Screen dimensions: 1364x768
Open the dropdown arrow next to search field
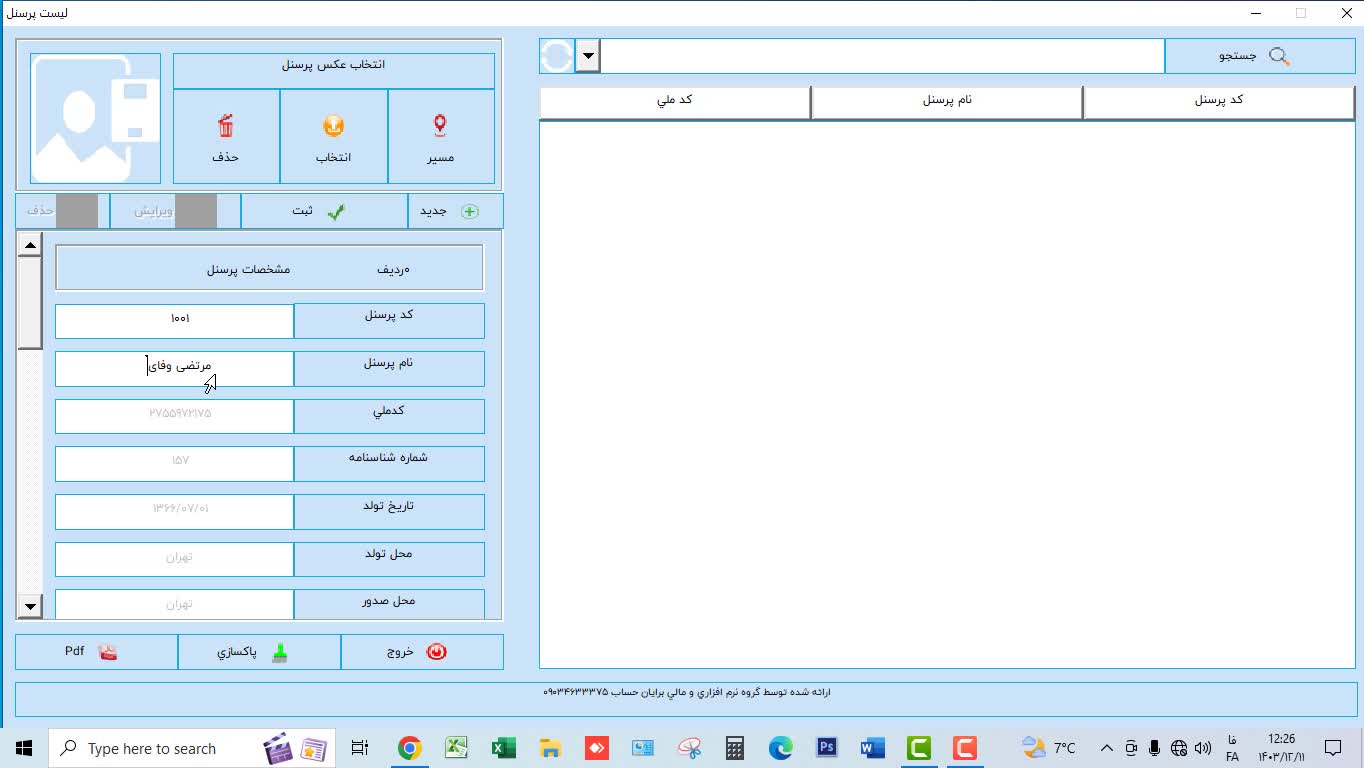588,56
